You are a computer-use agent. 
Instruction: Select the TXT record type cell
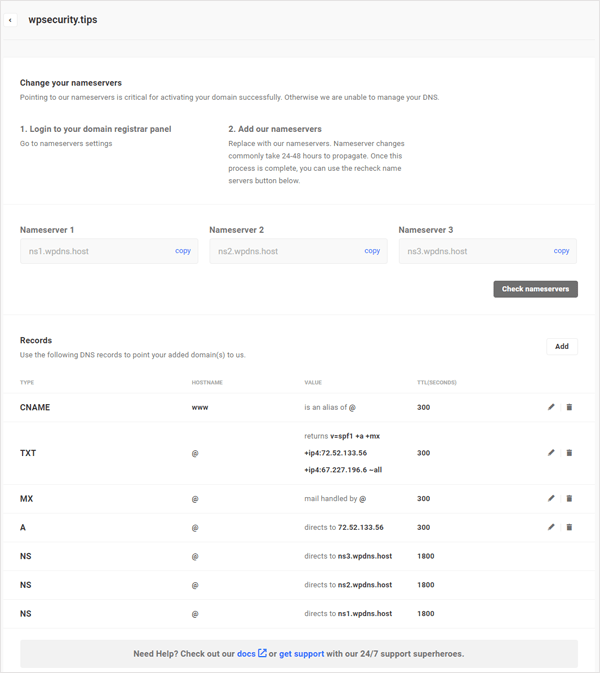tap(28, 453)
